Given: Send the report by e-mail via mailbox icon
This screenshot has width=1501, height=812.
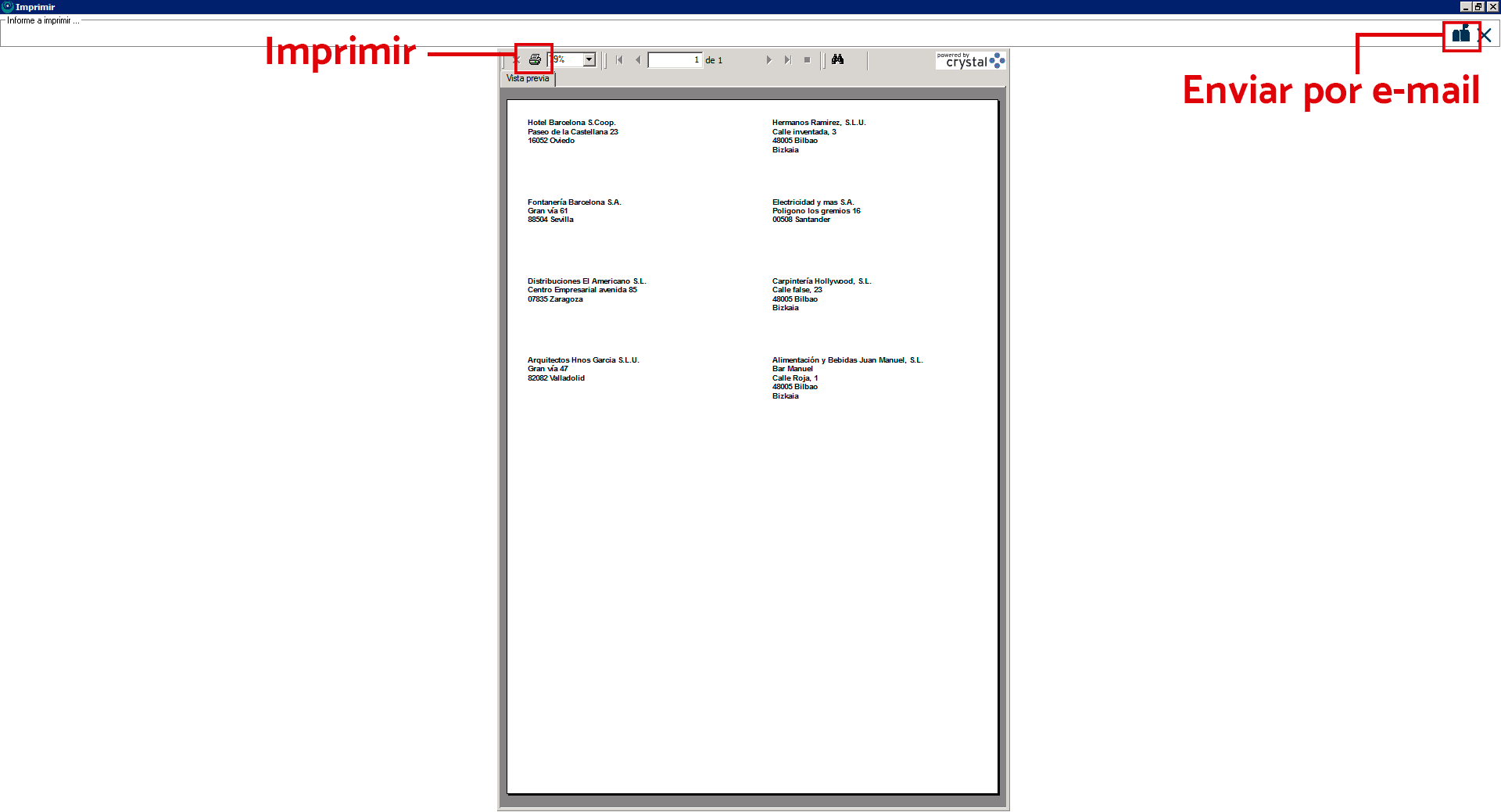Looking at the screenshot, I should [1460, 34].
